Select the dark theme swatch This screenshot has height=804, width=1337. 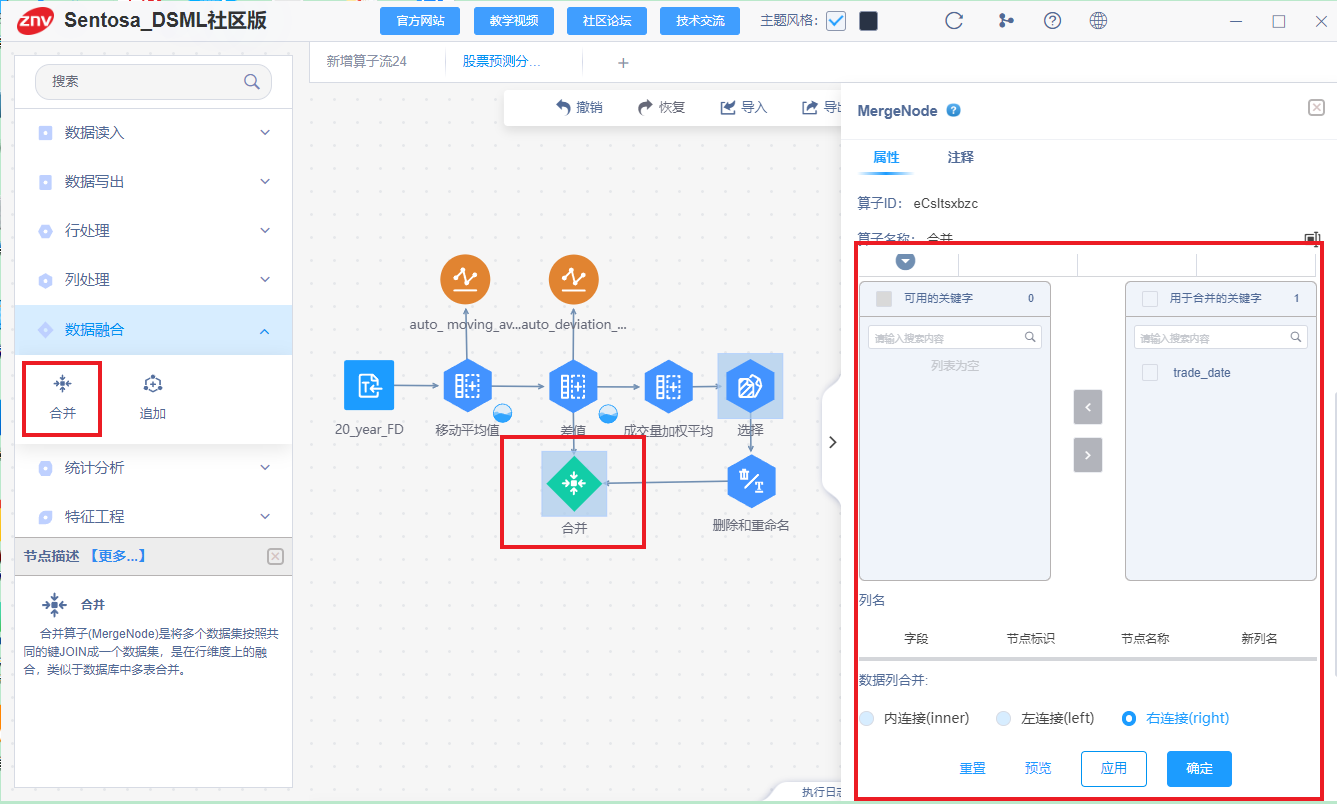[x=868, y=21]
